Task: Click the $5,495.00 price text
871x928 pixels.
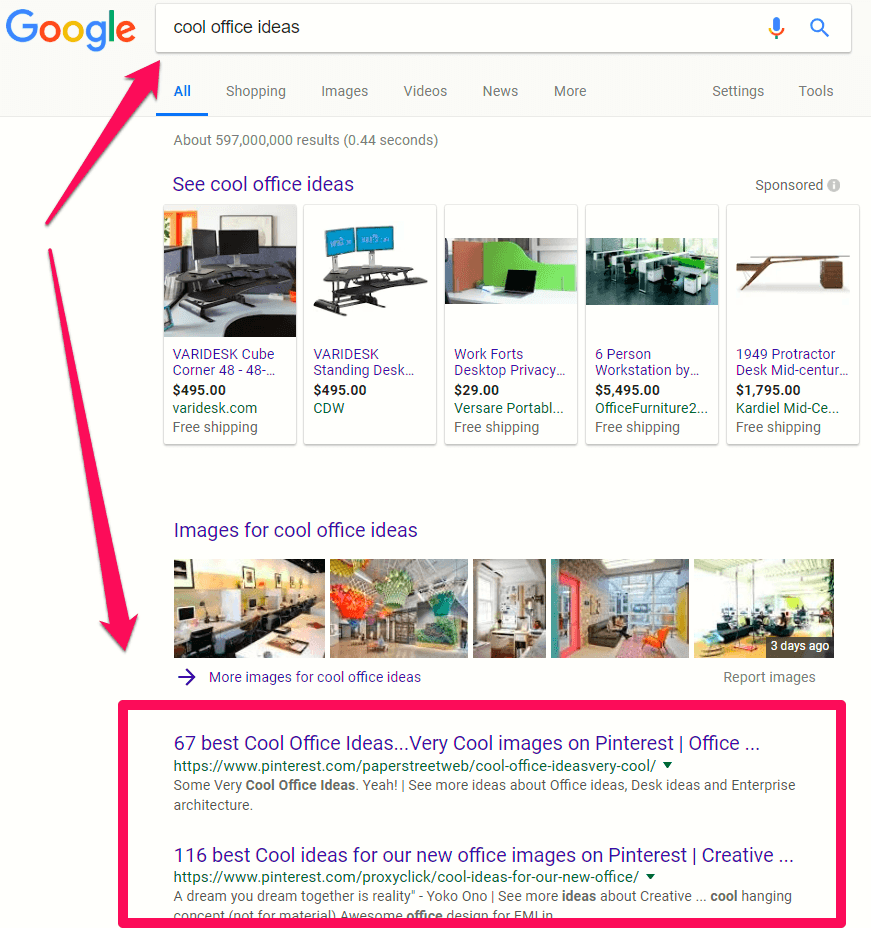Action: [627, 390]
